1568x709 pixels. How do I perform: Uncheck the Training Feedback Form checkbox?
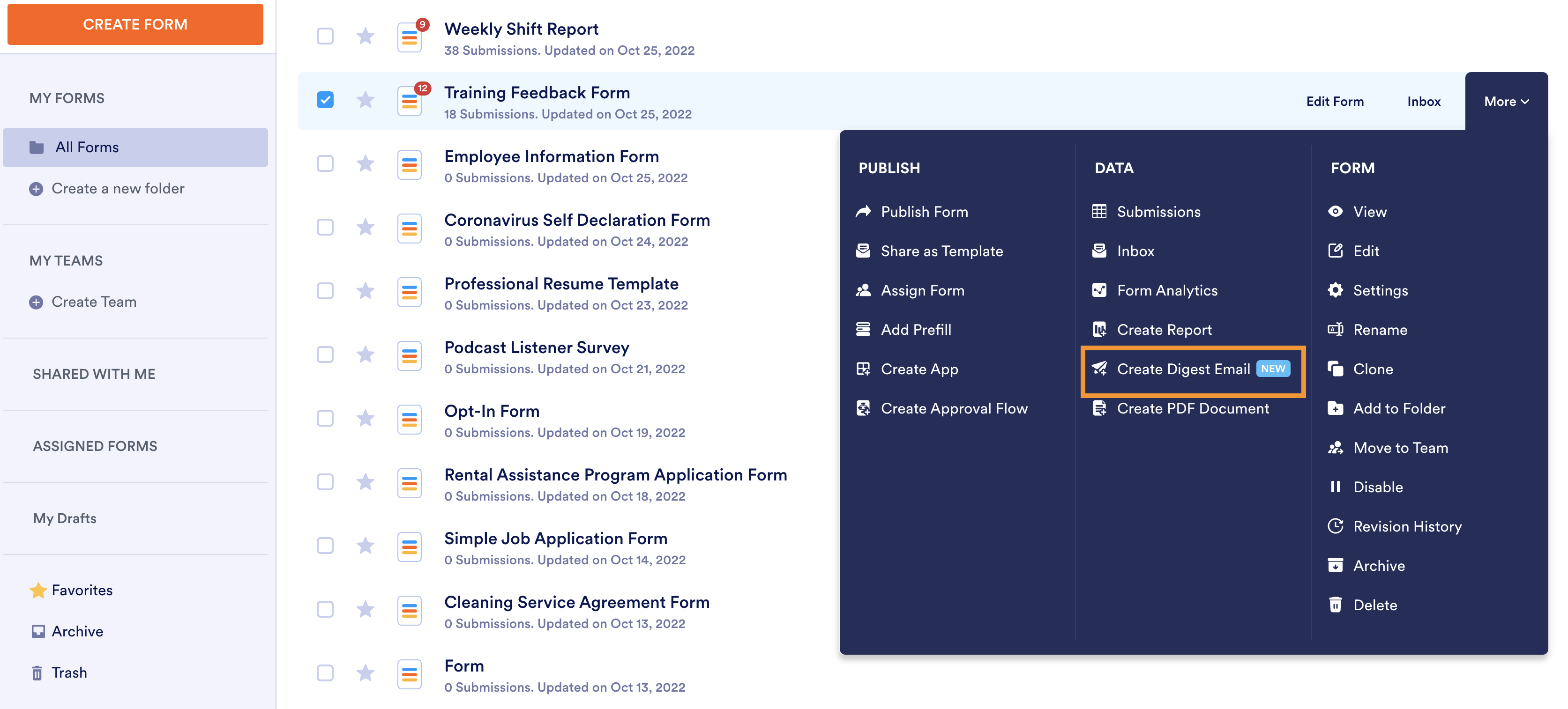(x=325, y=100)
